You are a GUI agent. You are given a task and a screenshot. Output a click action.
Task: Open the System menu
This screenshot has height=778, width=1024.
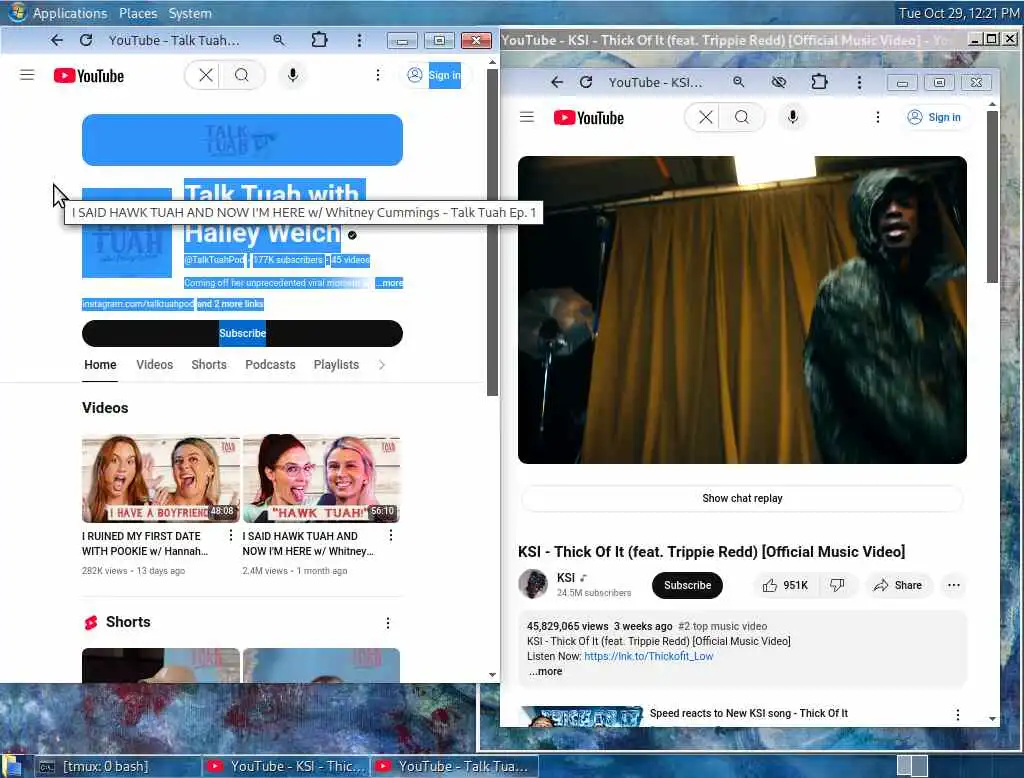click(190, 13)
